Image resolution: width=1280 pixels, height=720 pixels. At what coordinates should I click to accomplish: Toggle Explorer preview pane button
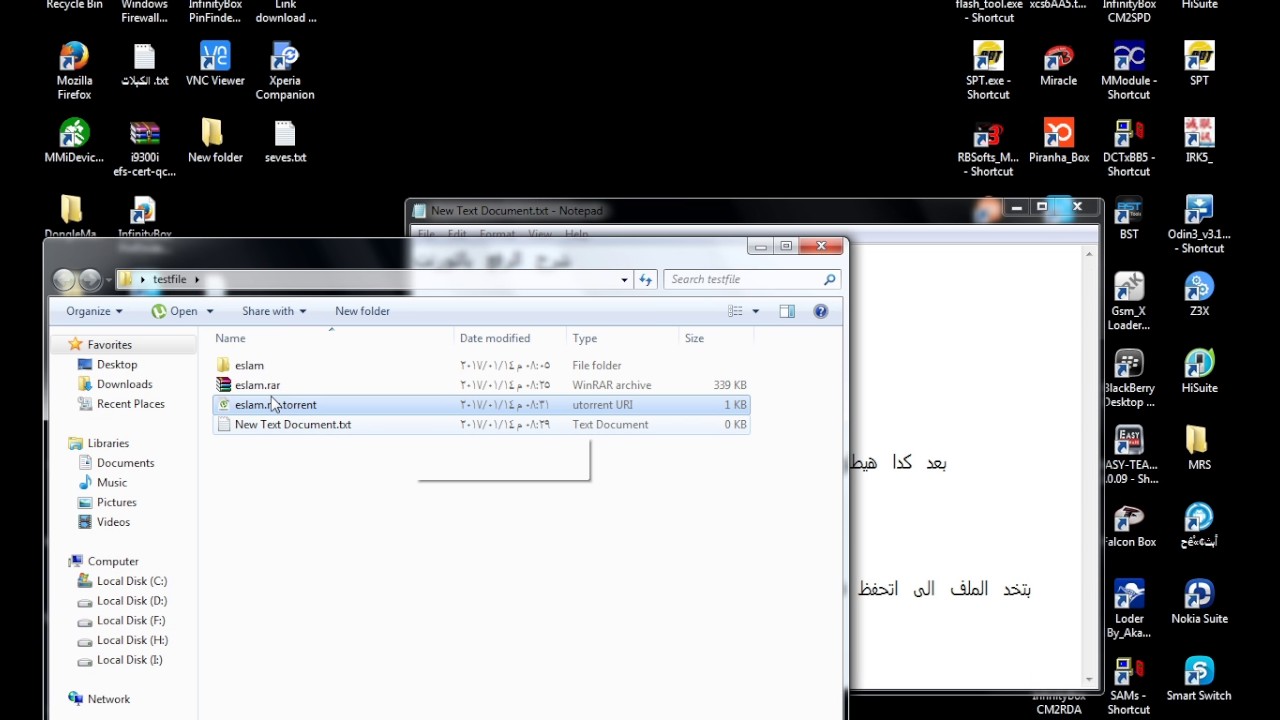[x=787, y=311]
